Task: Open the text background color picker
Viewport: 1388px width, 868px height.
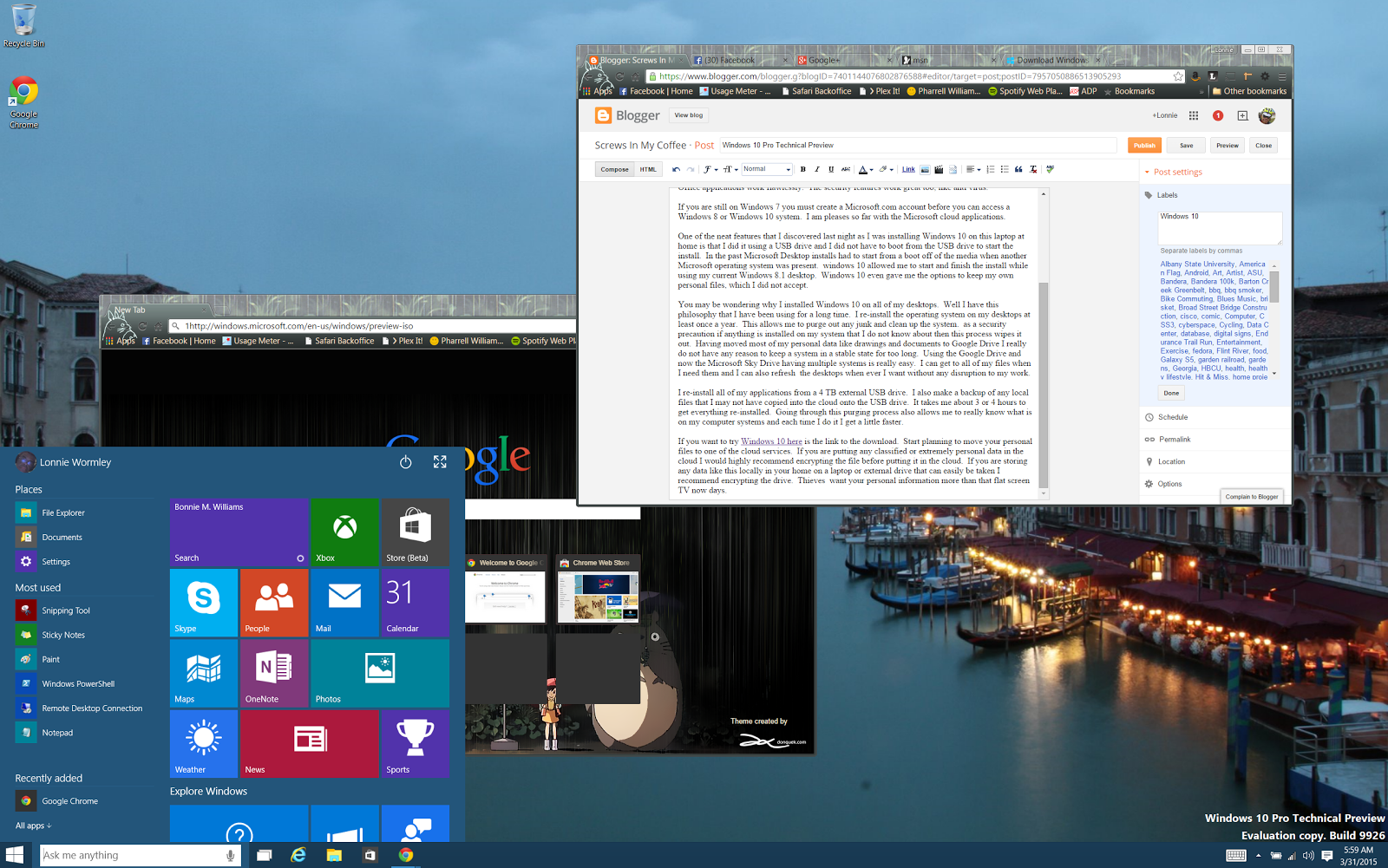Action: click(886, 169)
